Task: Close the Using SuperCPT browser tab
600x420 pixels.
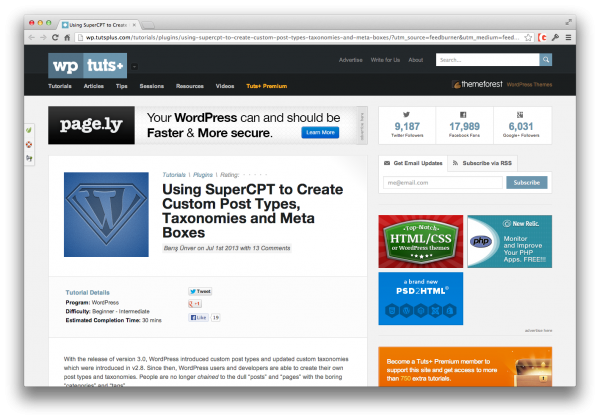Action: click(134, 25)
